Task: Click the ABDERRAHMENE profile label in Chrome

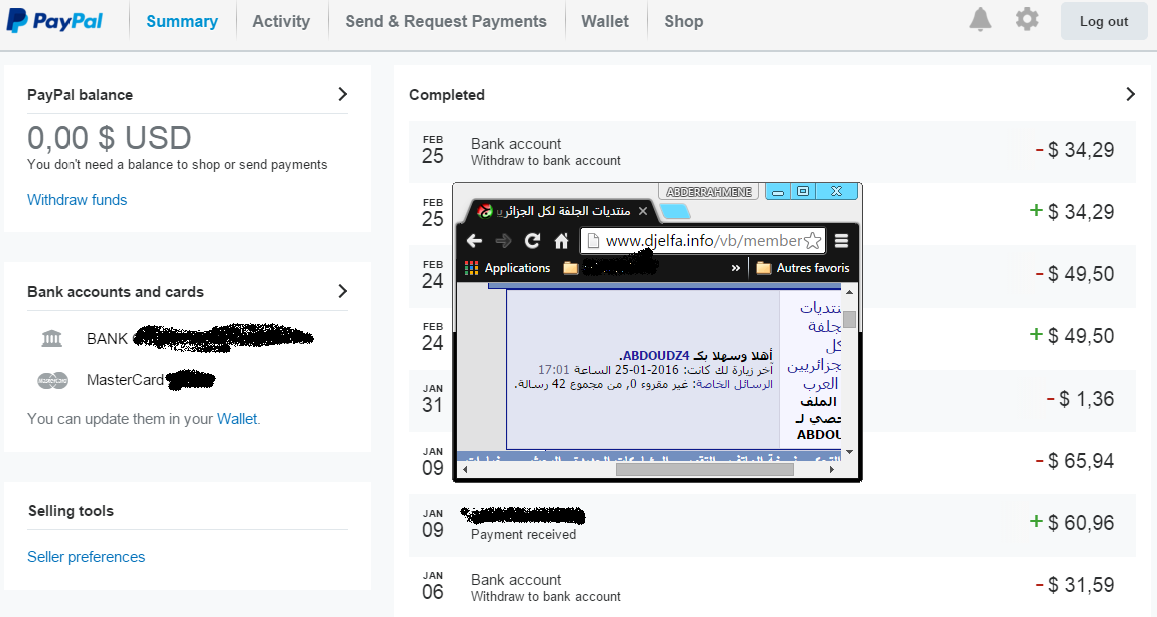Action: pyautogui.click(x=708, y=192)
